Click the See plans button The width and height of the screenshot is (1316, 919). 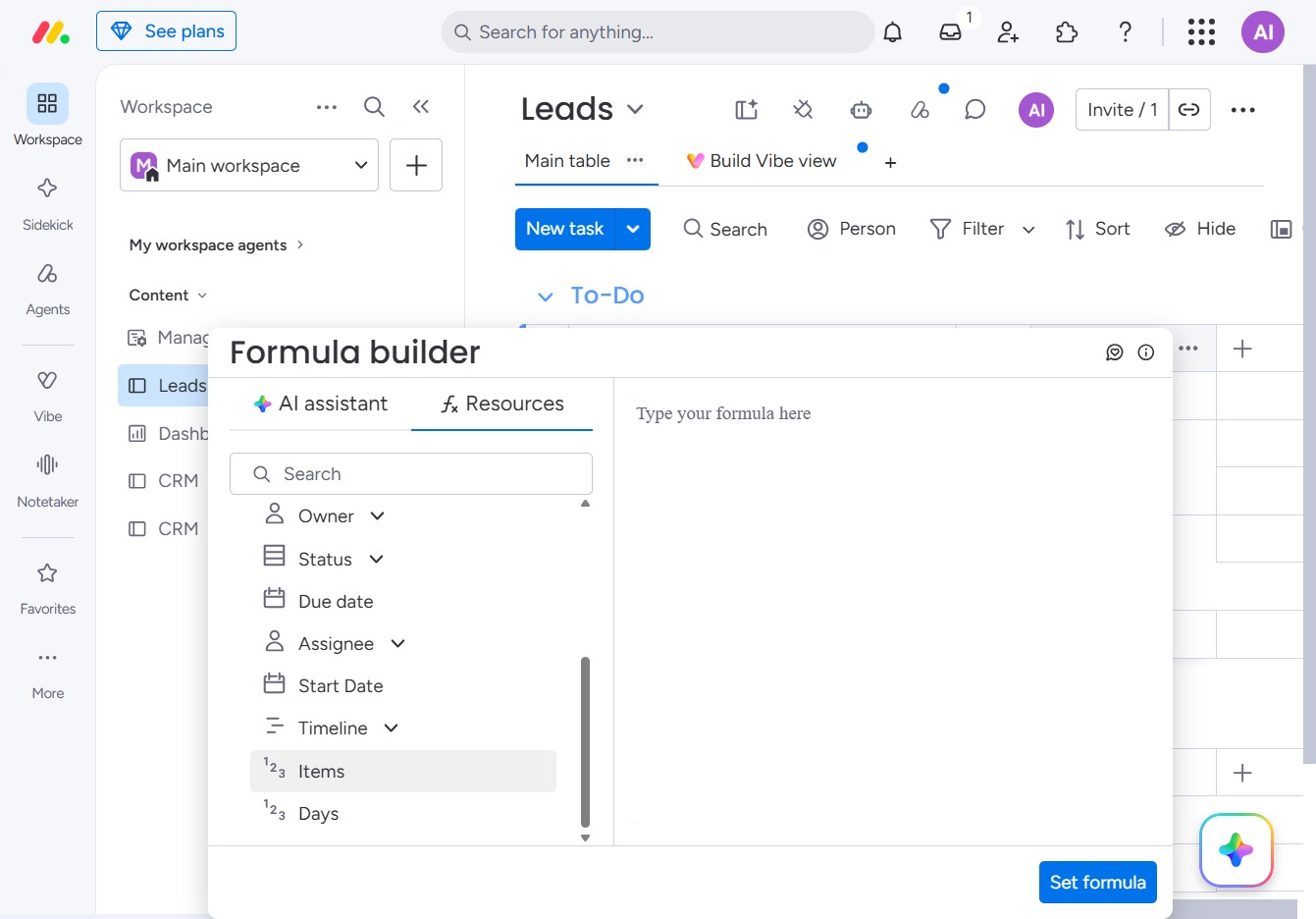tap(166, 31)
